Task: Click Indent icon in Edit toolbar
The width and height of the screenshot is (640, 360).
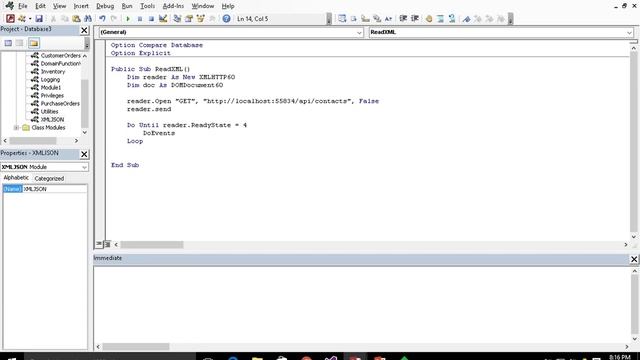Action: 403,19
